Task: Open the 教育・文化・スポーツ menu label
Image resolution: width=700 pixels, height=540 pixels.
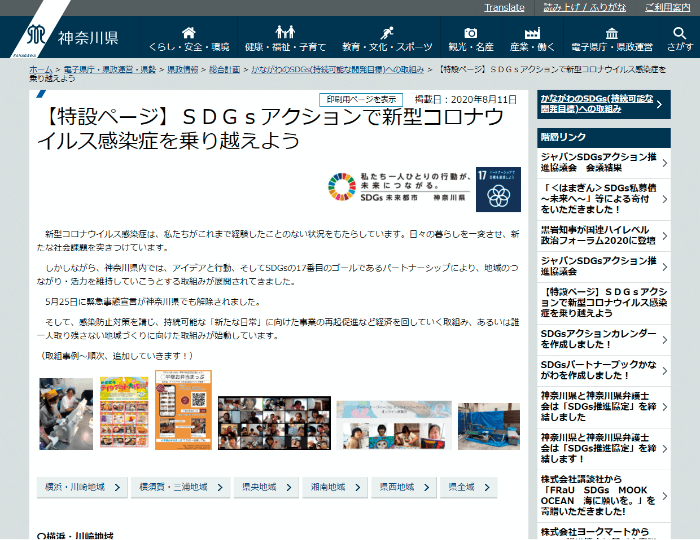Action: [x=387, y=47]
